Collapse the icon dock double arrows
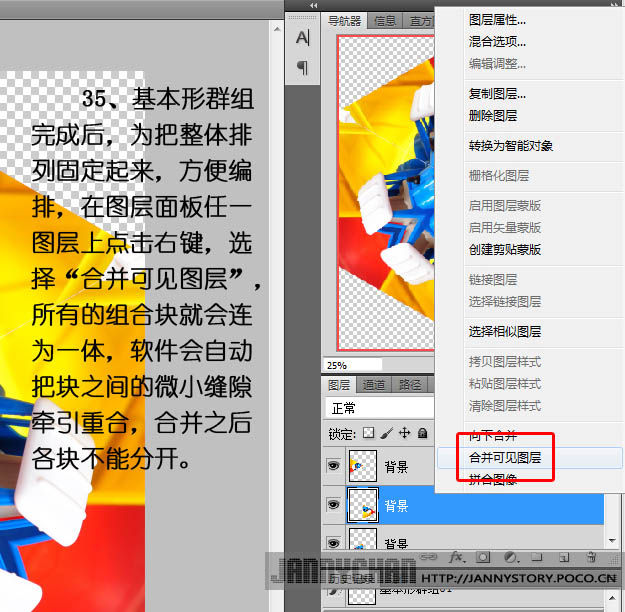This screenshot has height=612, width=625. click(x=316, y=6)
